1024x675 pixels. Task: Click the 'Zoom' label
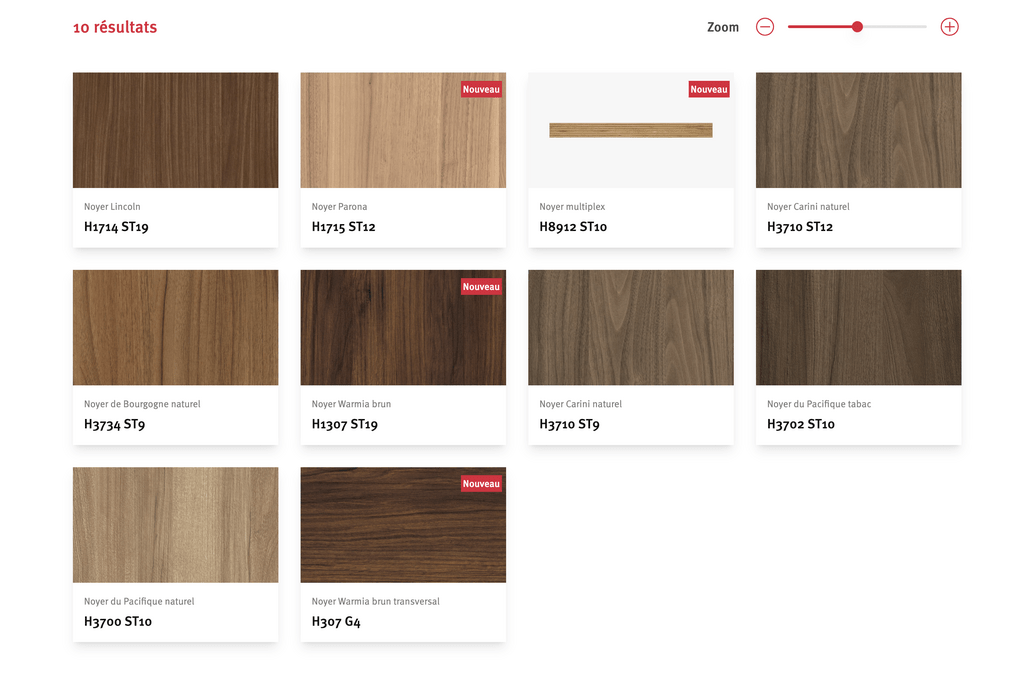[x=723, y=27]
